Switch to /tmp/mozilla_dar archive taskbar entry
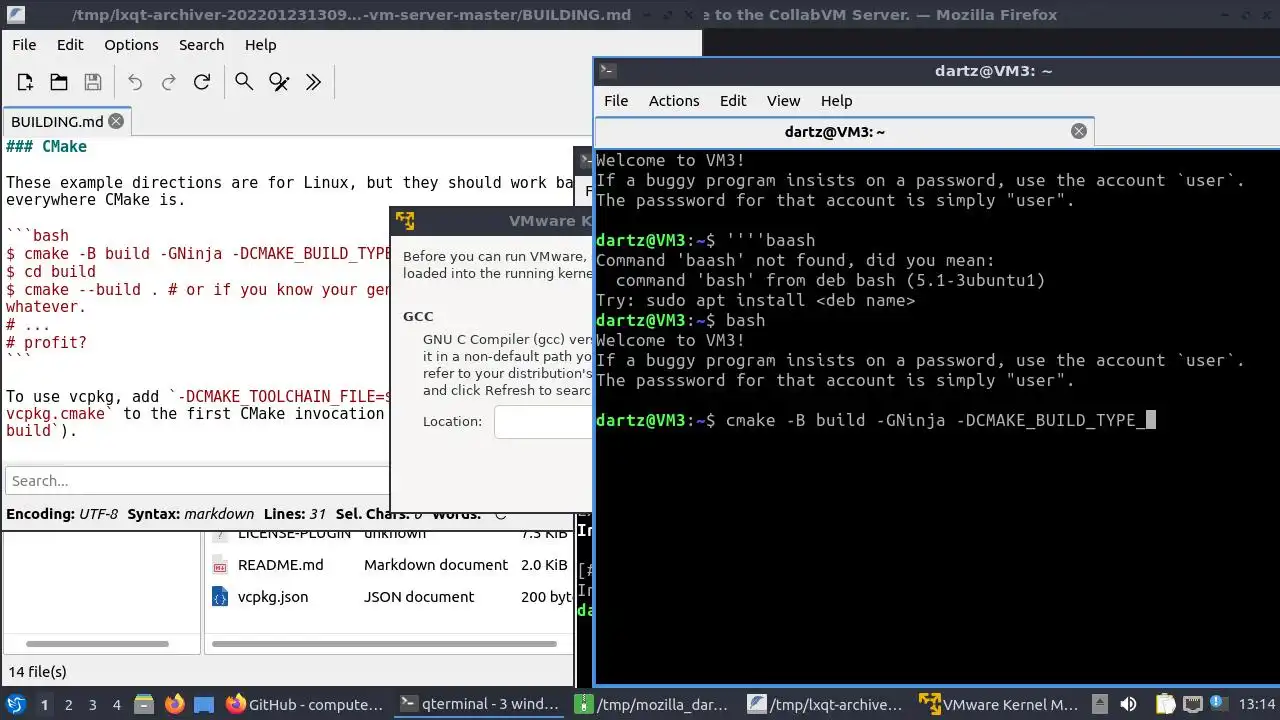Image resolution: width=1280 pixels, height=720 pixels. 655,705
